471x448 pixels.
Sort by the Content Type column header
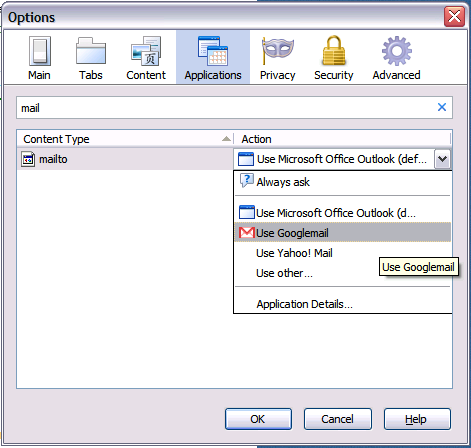125,139
